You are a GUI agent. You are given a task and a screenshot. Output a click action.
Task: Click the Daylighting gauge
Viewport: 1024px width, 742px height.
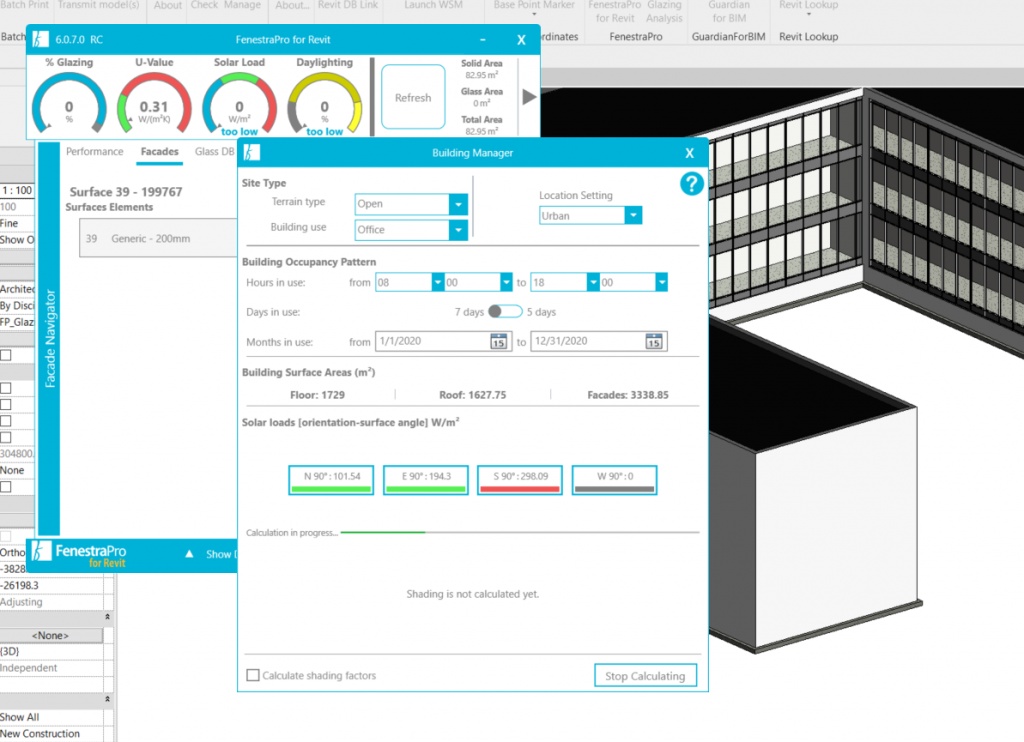coord(325,105)
